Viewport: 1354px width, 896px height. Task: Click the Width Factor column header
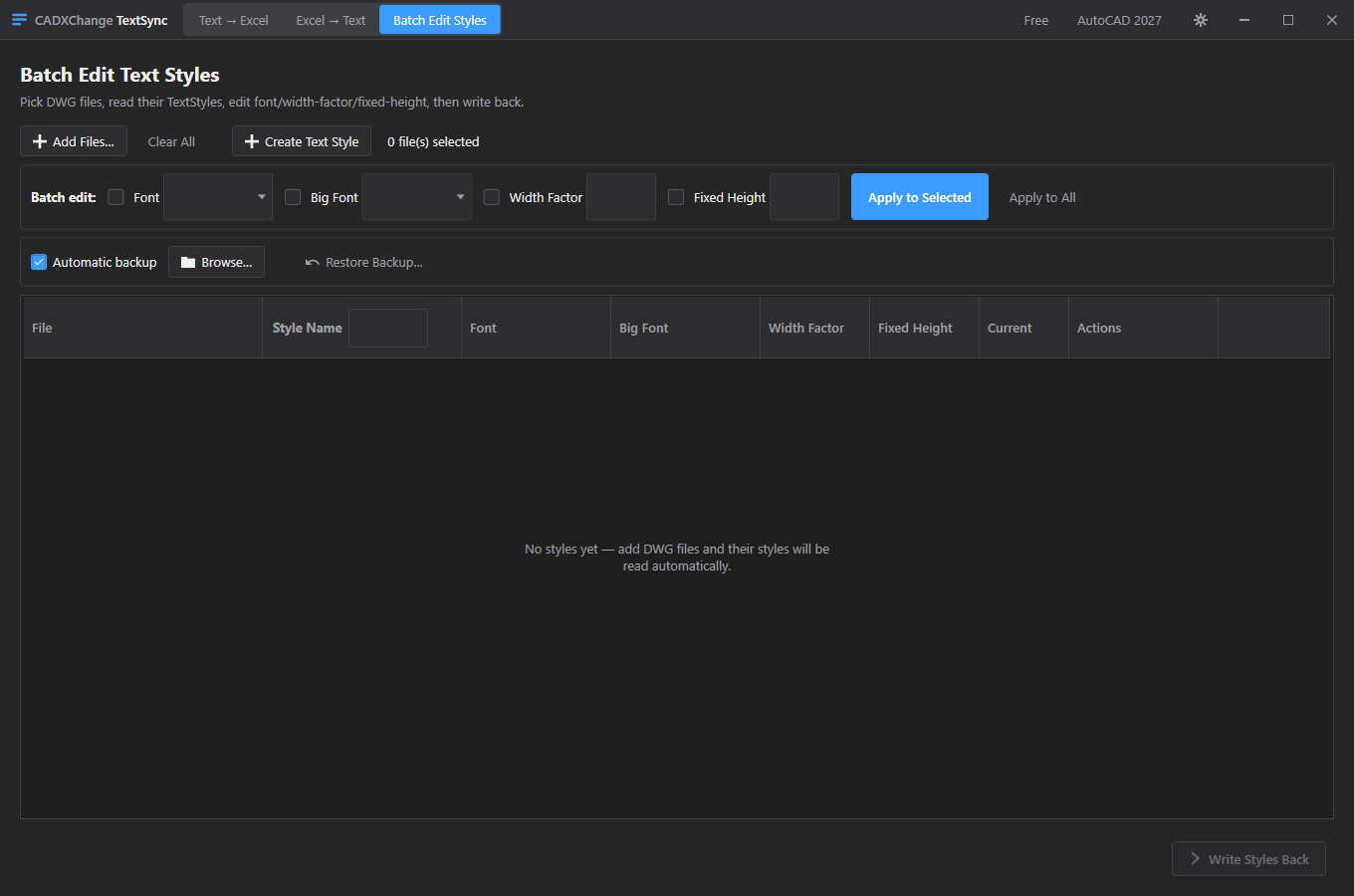coord(814,328)
